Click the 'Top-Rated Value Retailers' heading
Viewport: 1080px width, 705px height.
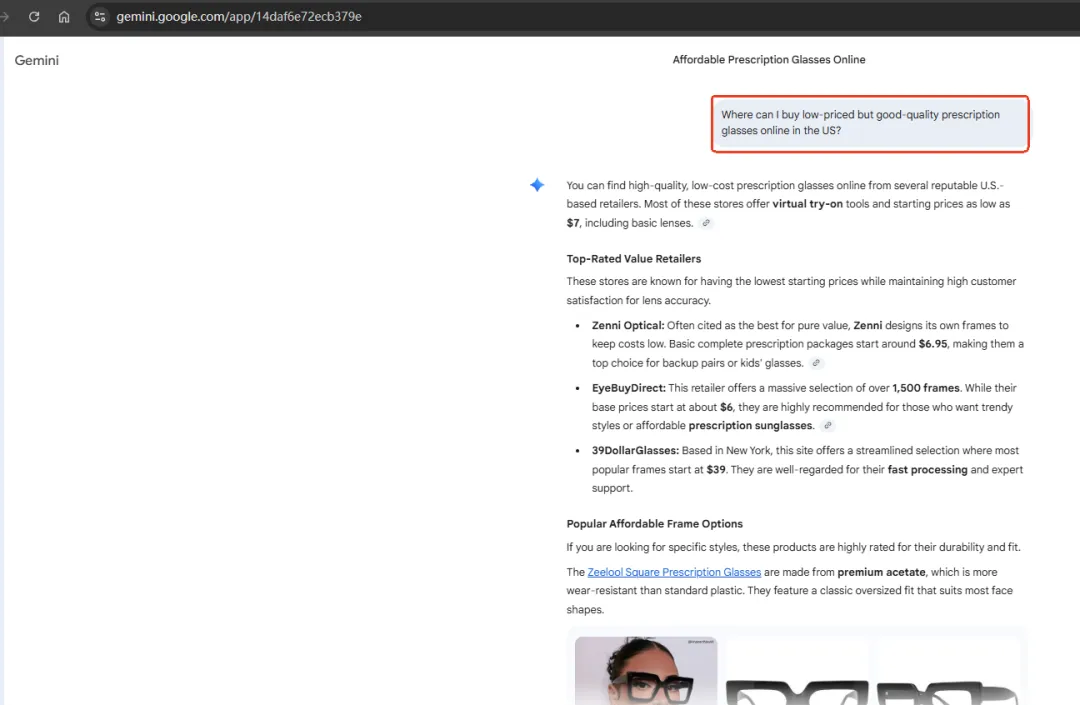tap(634, 259)
